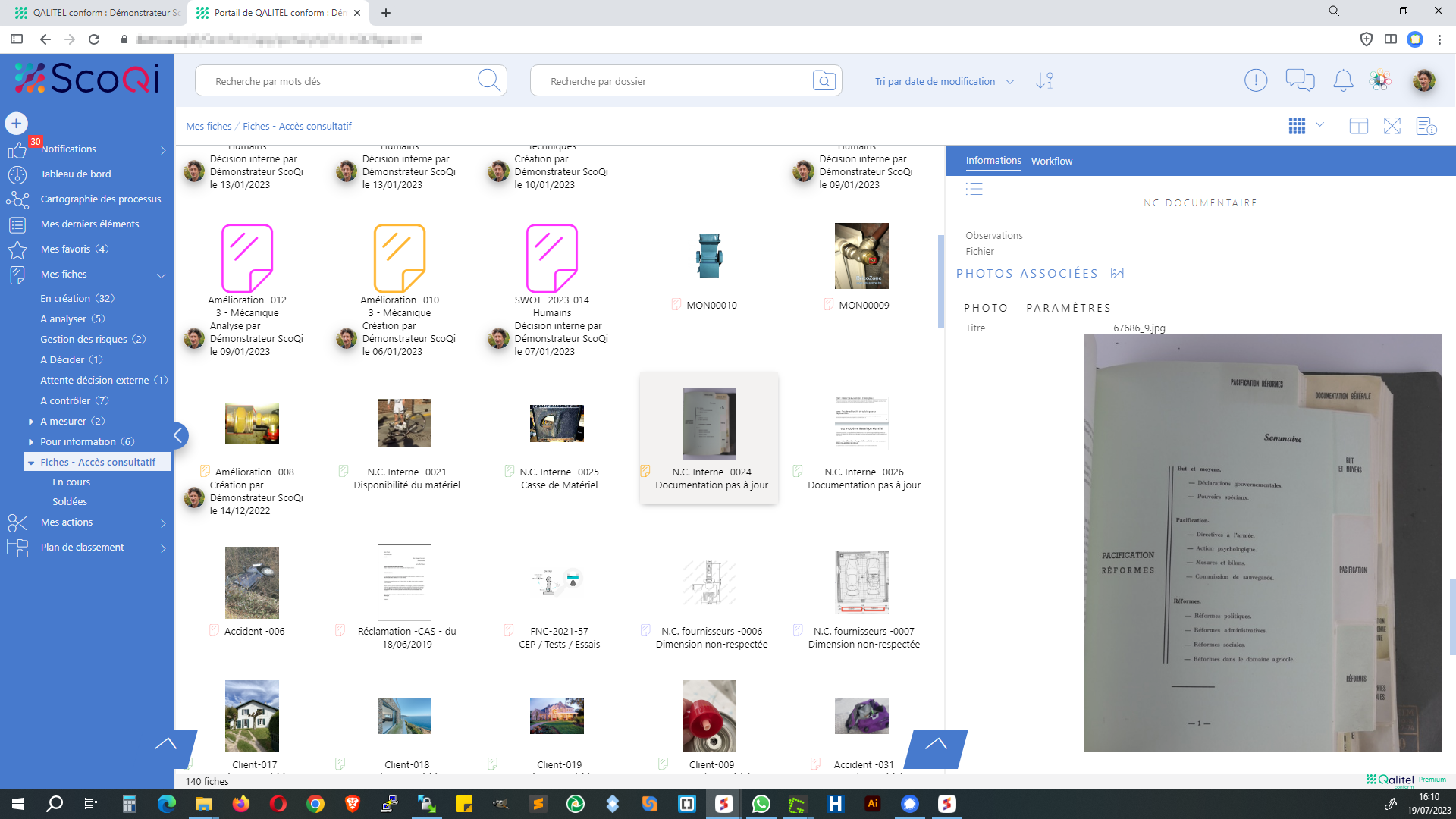1456x819 pixels.
Task: Open Windows Start menu
Action: 18,804
